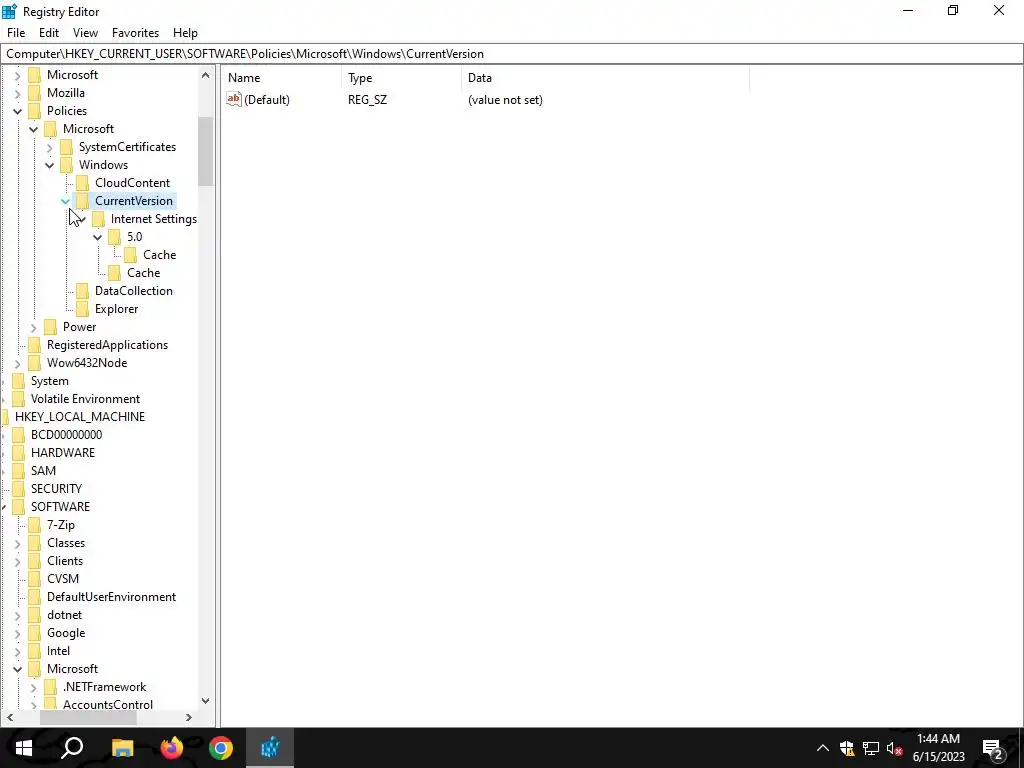Select the Explorer folder icon
Image resolution: width=1024 pixels, height=768 pixels.
82,309
